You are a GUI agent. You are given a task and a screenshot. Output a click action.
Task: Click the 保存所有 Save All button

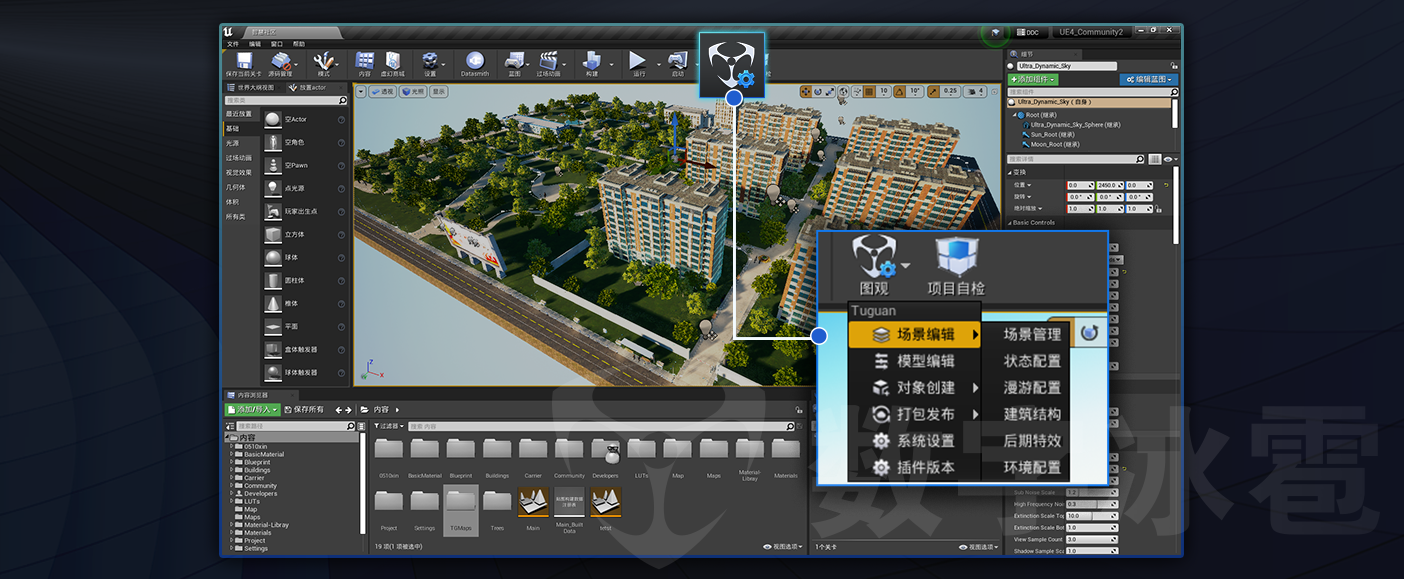click(x=304, y=410)
